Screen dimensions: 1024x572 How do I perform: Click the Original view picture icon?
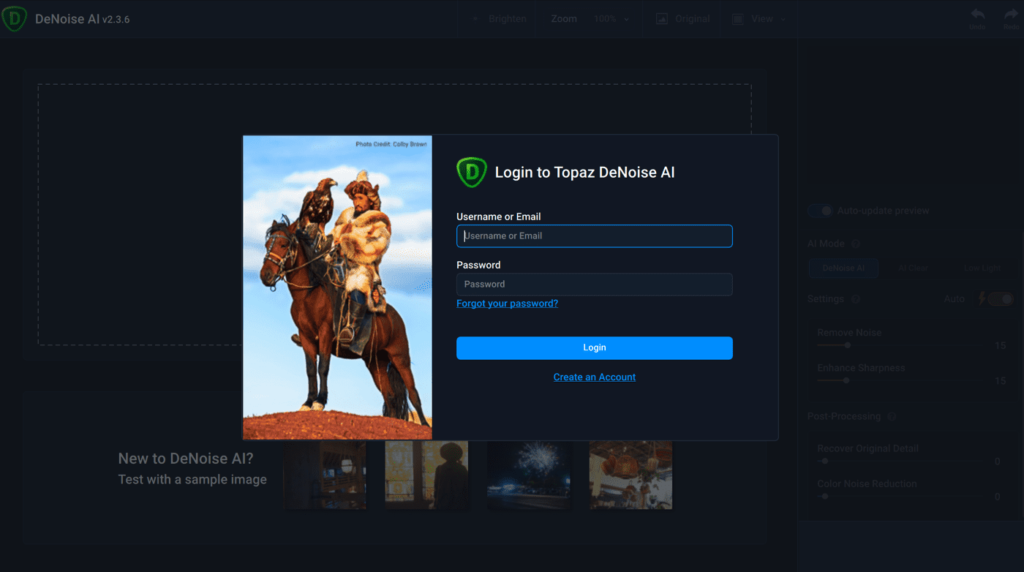coord(662,19)
